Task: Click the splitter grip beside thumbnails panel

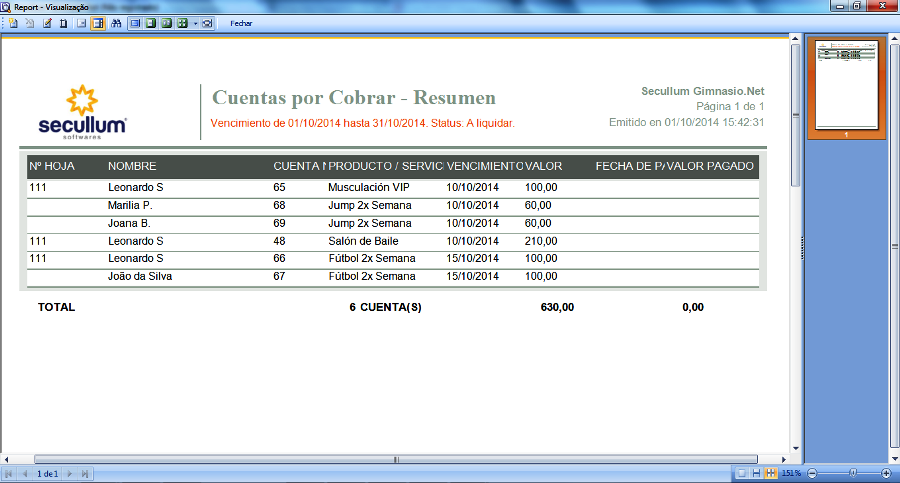Action: click(802, 248)
